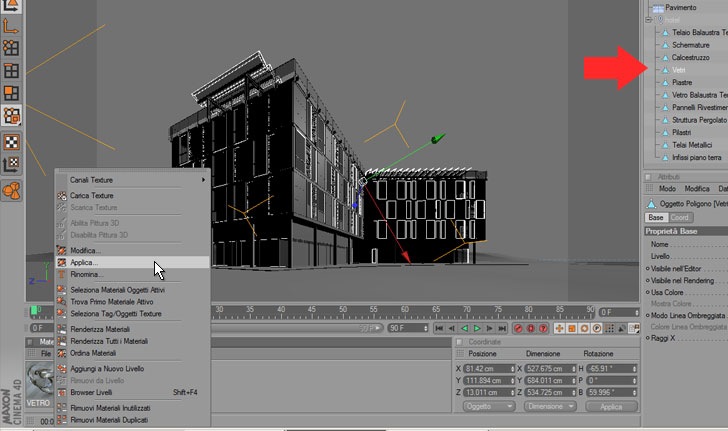Toggle rotation keyframe recording icon
This screenshot has height=431, width=728.
point(585,328)
